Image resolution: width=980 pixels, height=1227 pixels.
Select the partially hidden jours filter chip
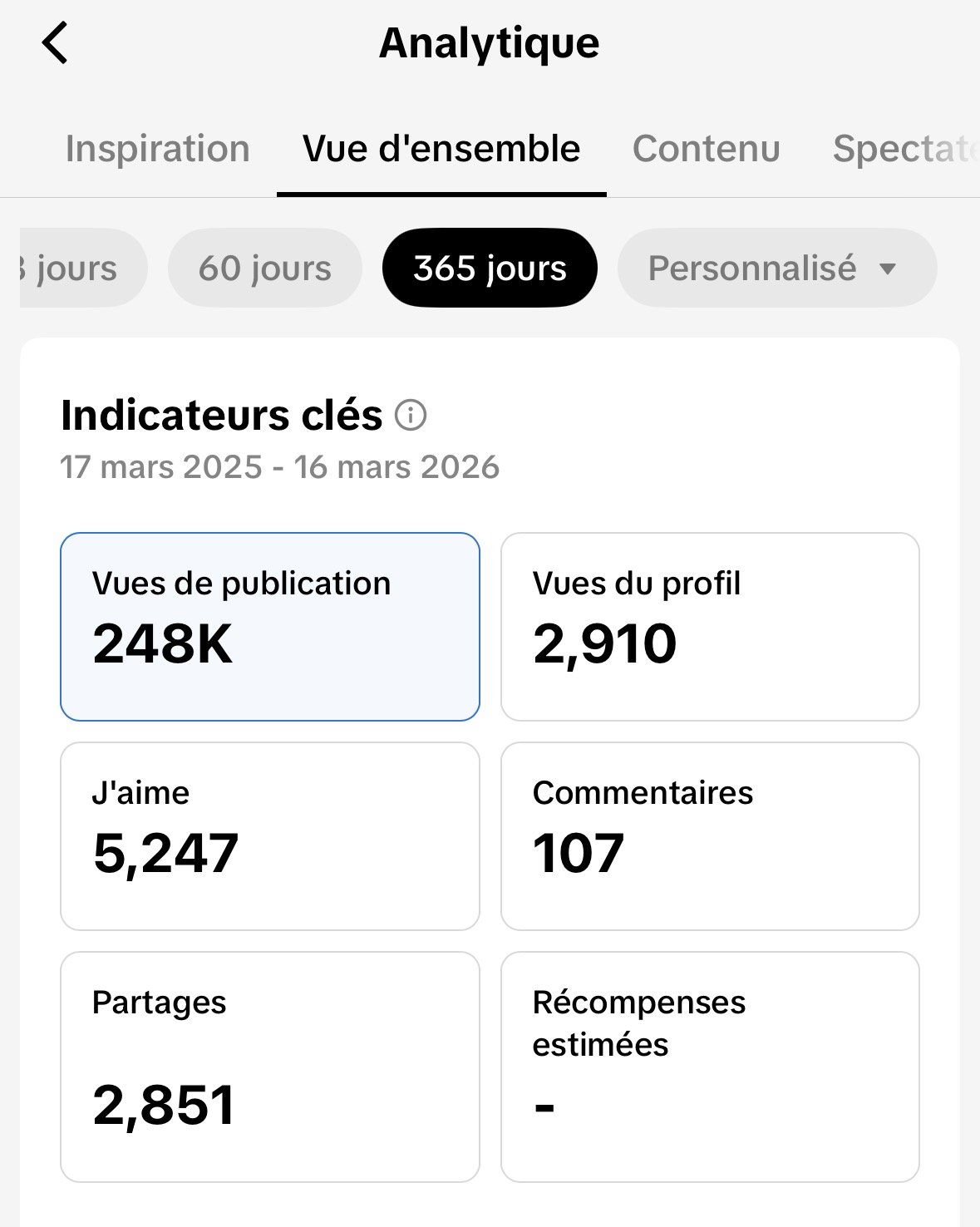(83, 268)
